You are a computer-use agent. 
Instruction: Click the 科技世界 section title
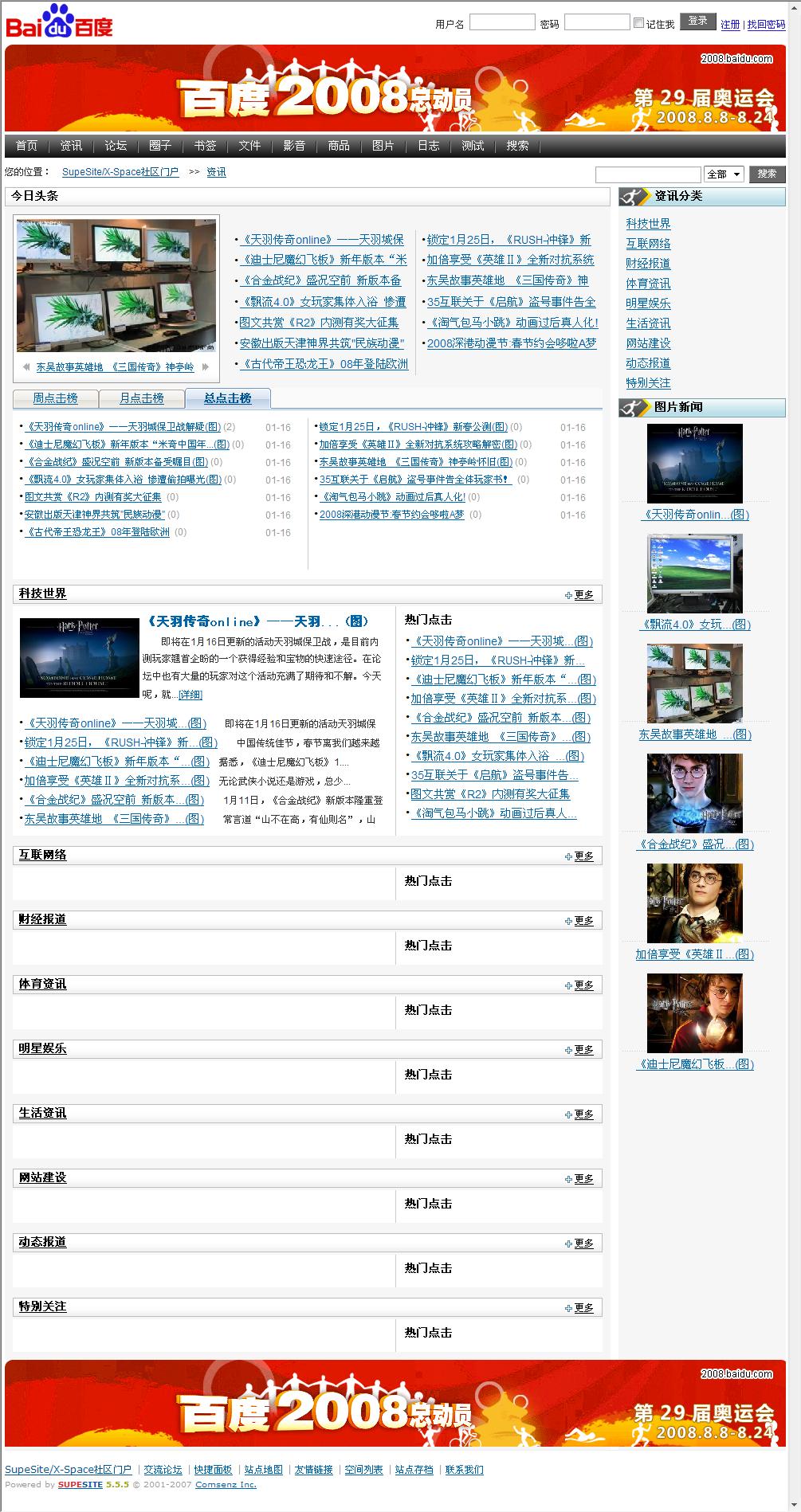(43, 593)
